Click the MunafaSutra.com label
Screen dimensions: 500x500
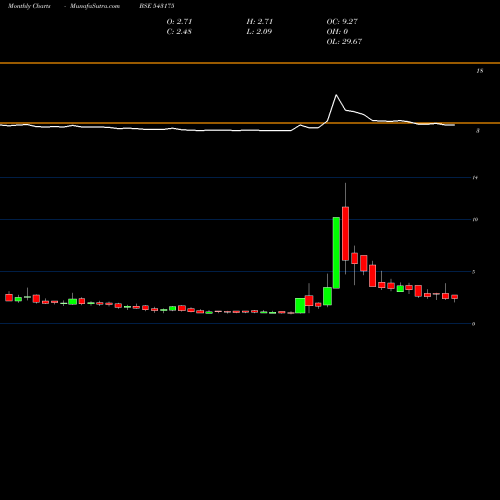click(x=95, y=6)
